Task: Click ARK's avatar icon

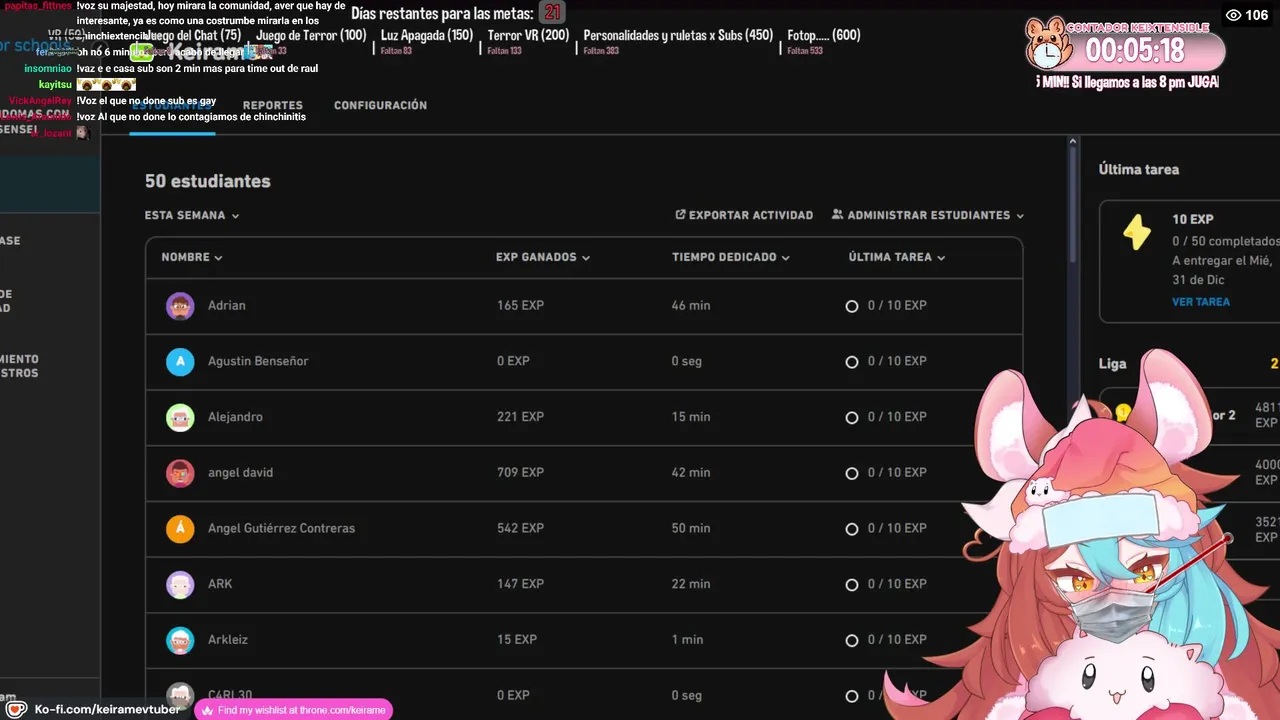Action: coord(180,585)
